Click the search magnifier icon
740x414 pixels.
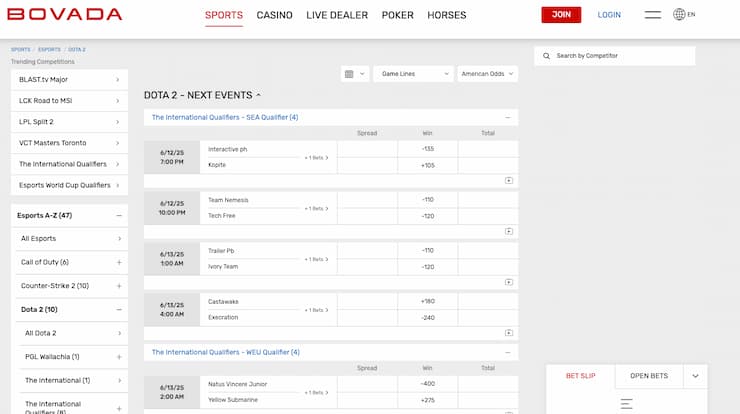pyautogui.click(x=546, y=56)
